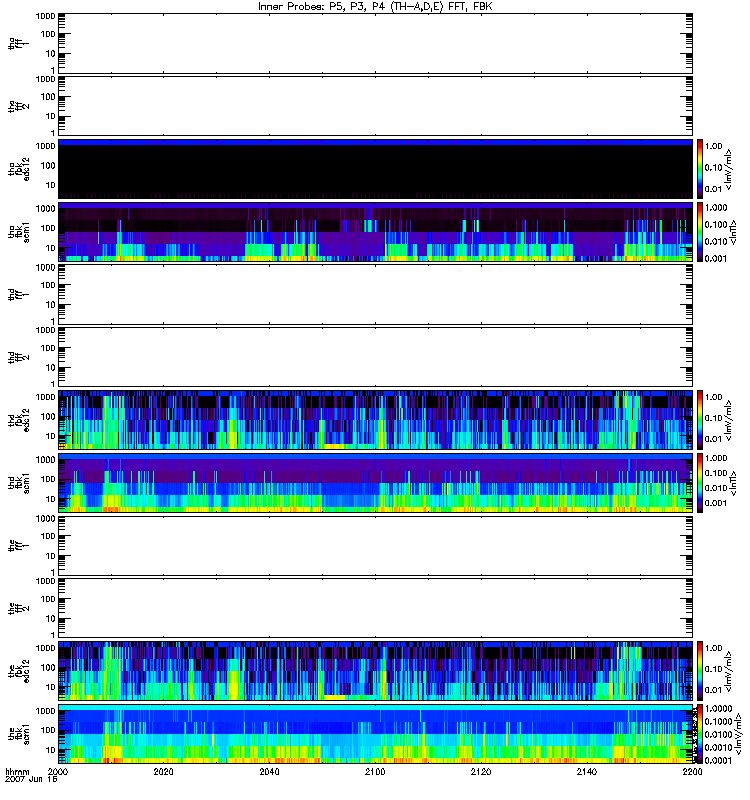Click the '2100' time axis label
This screenshot has width=750, height=800.
click(375, 771)
